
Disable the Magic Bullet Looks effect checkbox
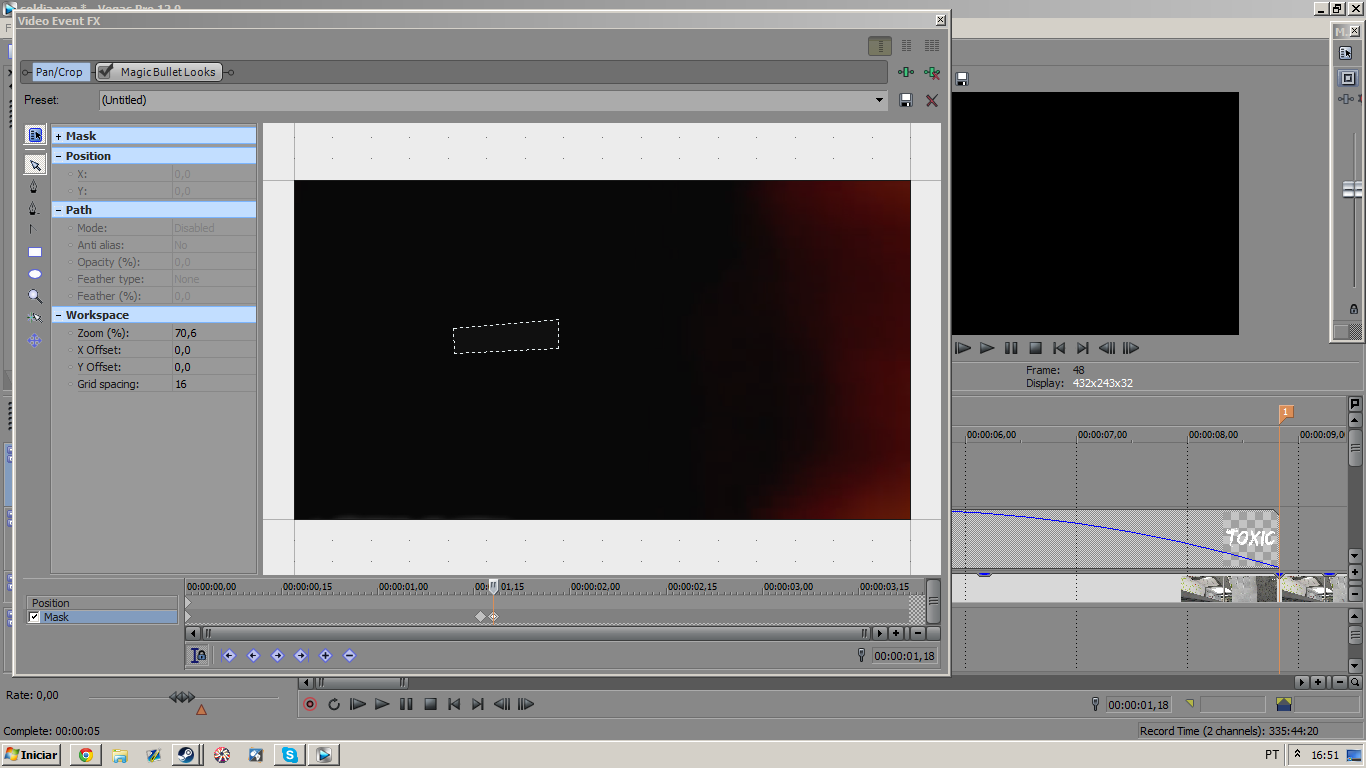[105, 72]
